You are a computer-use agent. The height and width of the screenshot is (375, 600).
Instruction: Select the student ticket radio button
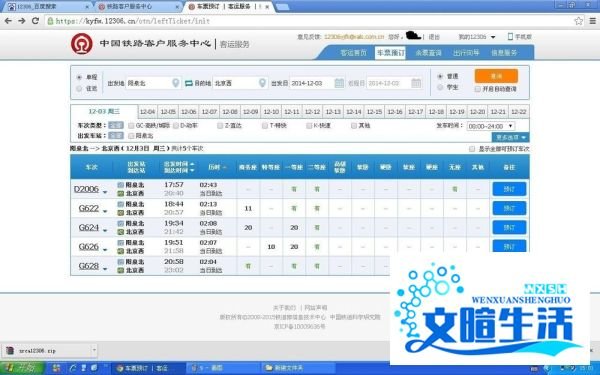440,87
